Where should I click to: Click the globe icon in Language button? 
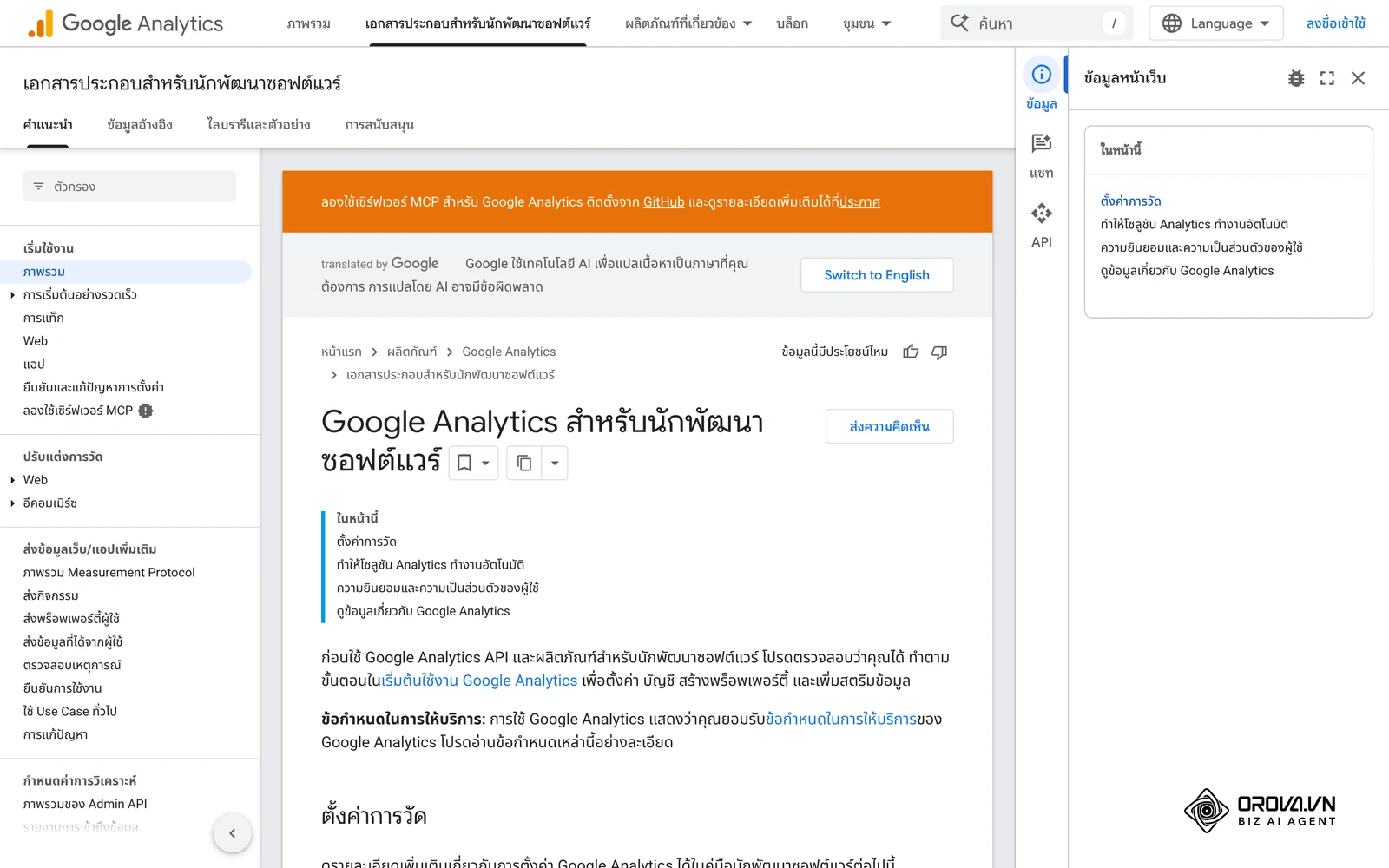pyautogui.click(x=1172, y=23)
